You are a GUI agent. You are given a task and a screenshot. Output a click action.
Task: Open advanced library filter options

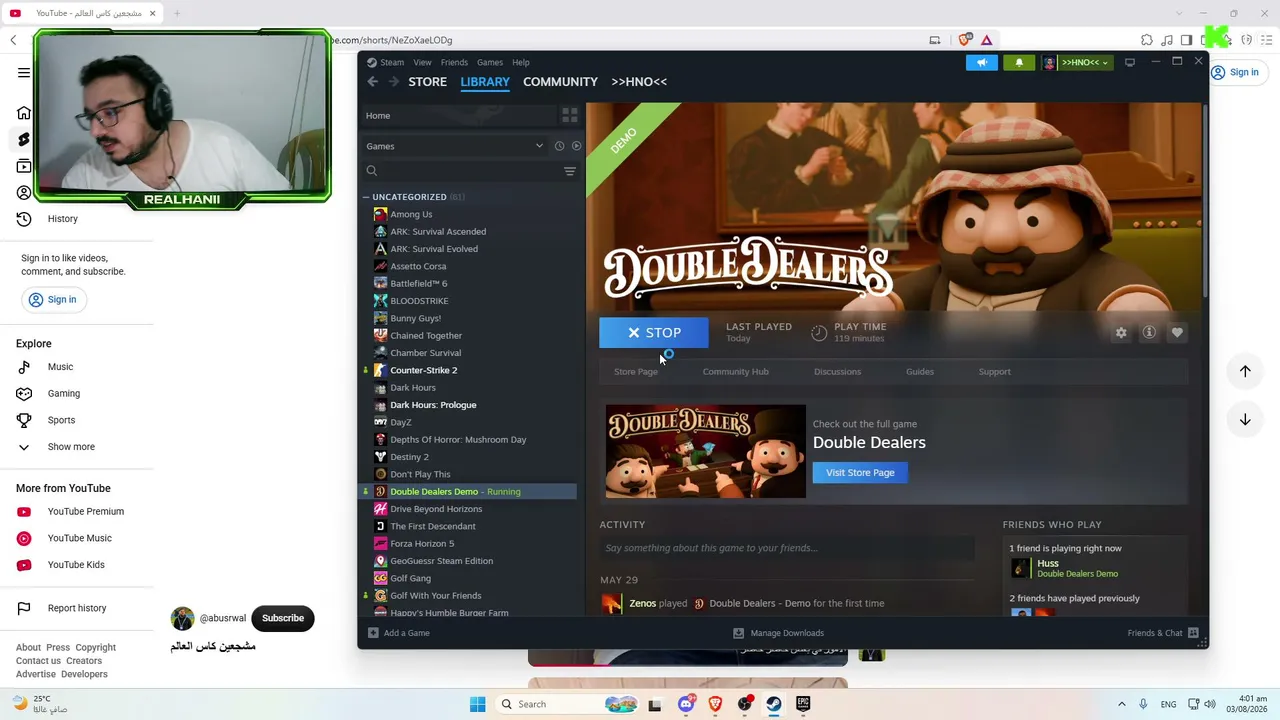point(570,171)
